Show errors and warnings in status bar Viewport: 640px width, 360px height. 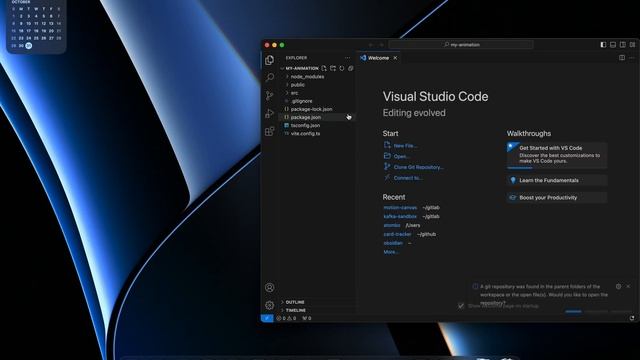[x=286, y=318]
